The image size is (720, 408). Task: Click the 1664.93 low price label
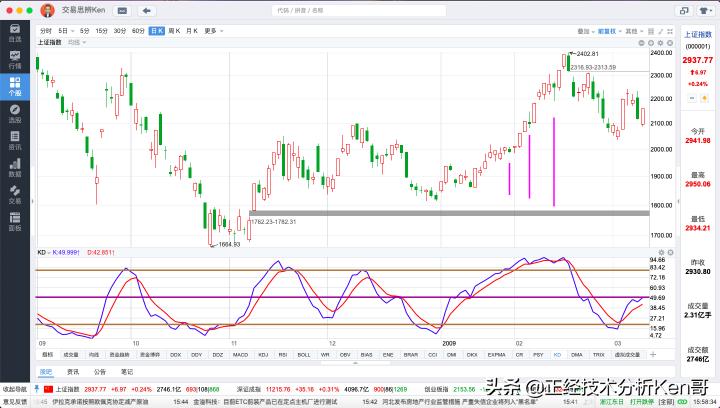pos(229,245)
